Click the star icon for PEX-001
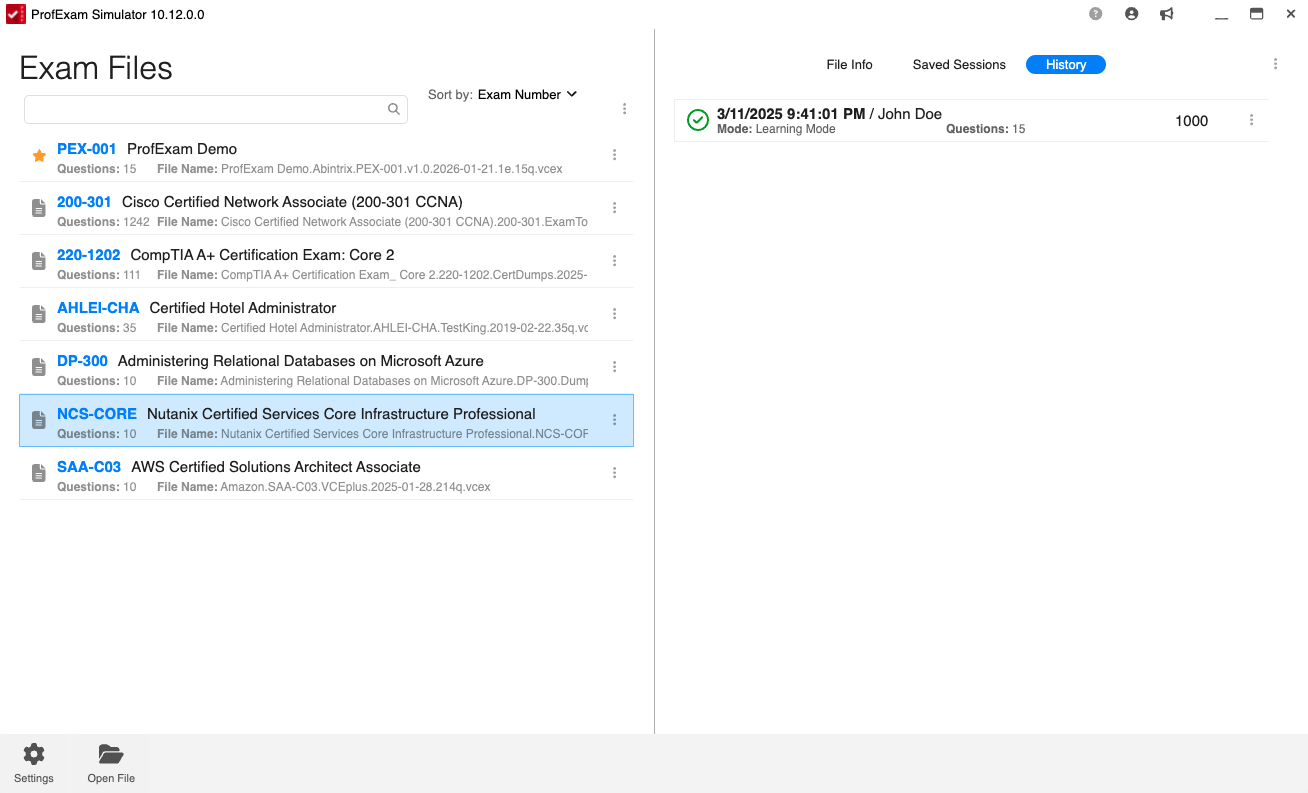 tap(39, 156)
